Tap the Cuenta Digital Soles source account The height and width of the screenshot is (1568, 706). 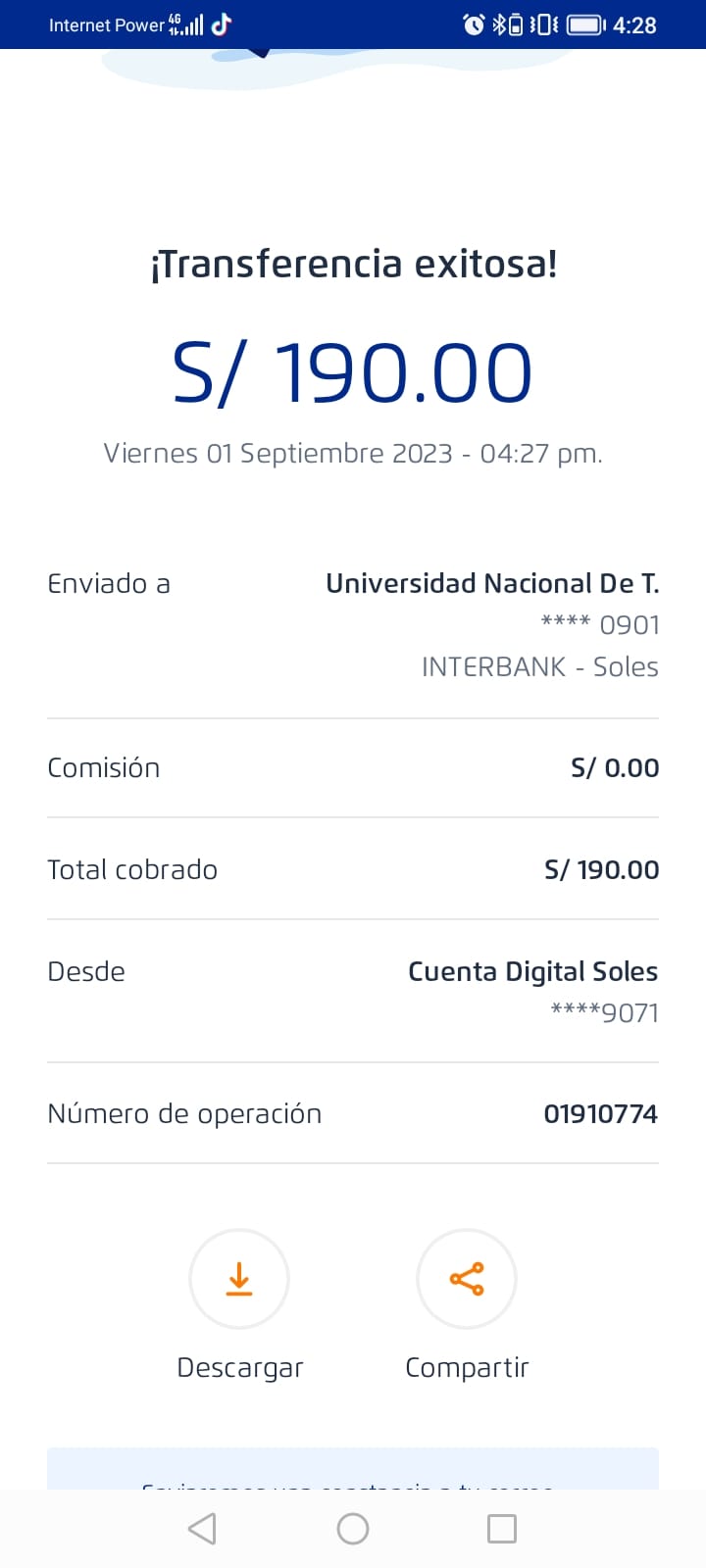532,971
